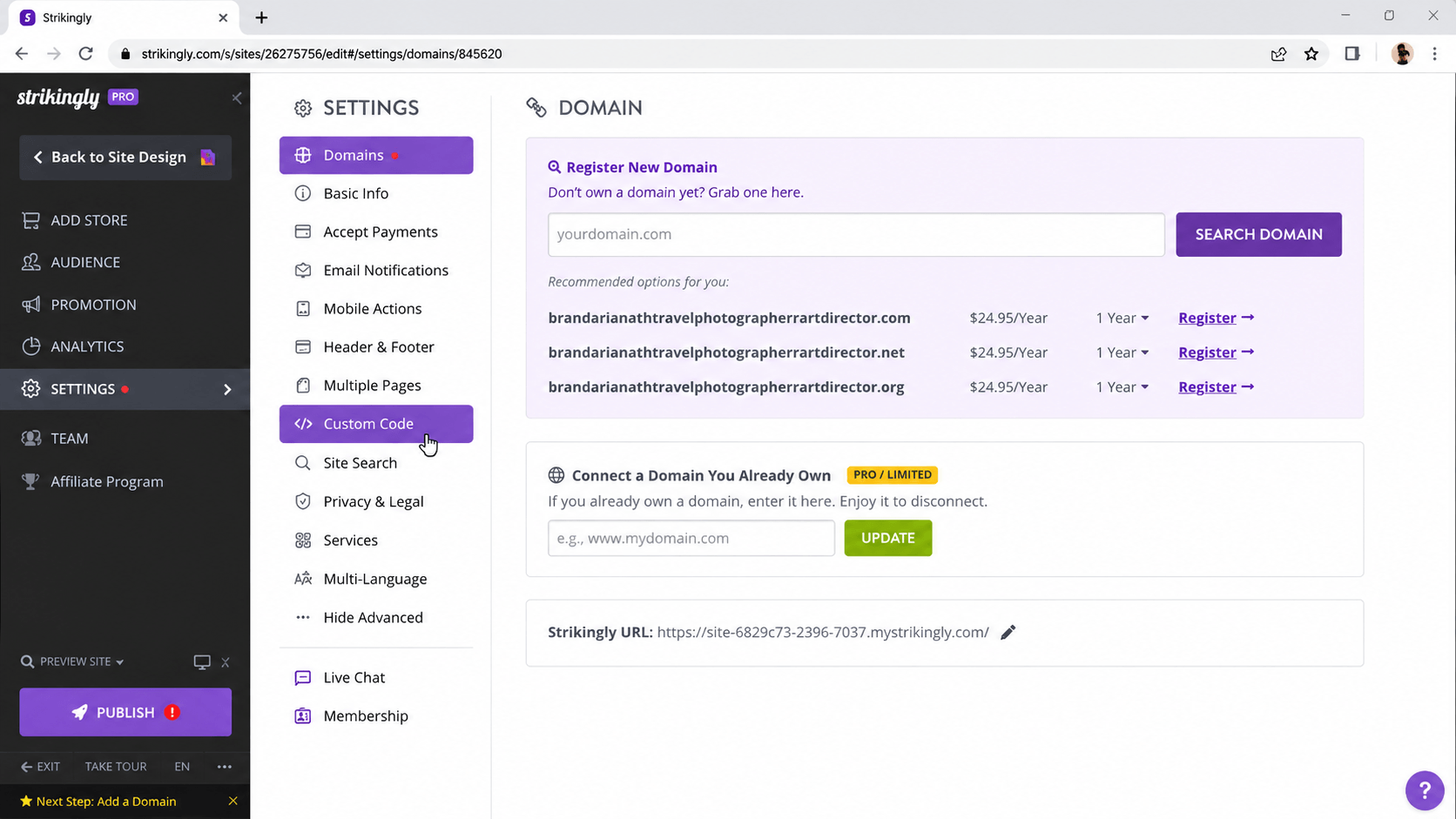Screen dimensions: 1456x819
Task: Click the chain link icon beside DOMAIN
Action: [x=536, y=108]
